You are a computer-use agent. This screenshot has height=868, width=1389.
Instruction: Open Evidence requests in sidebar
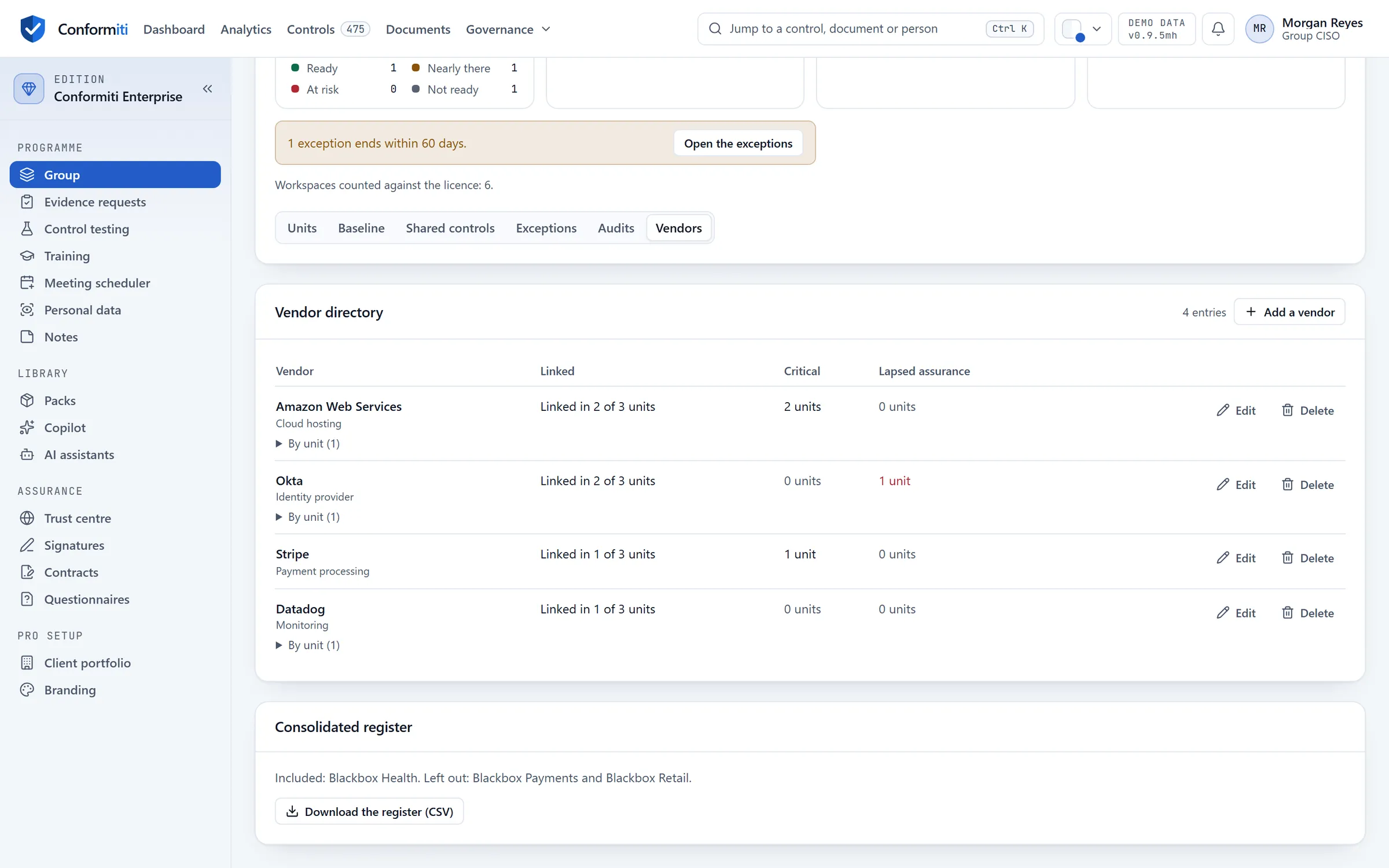coord(115,202)
